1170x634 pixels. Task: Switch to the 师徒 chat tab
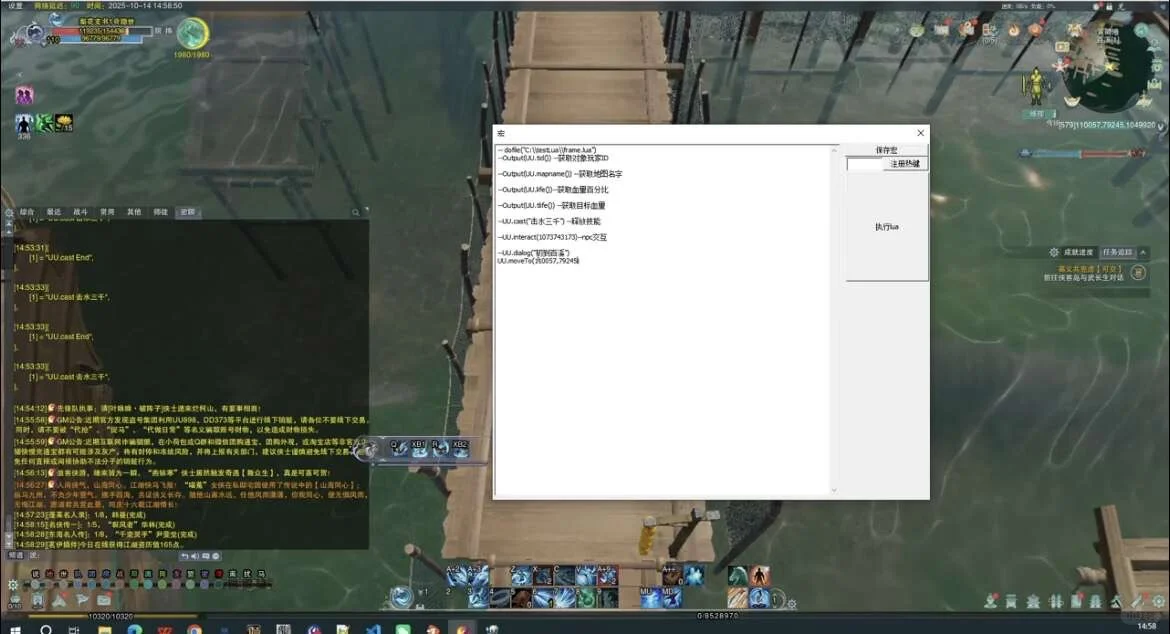click(x=160, y=212)
